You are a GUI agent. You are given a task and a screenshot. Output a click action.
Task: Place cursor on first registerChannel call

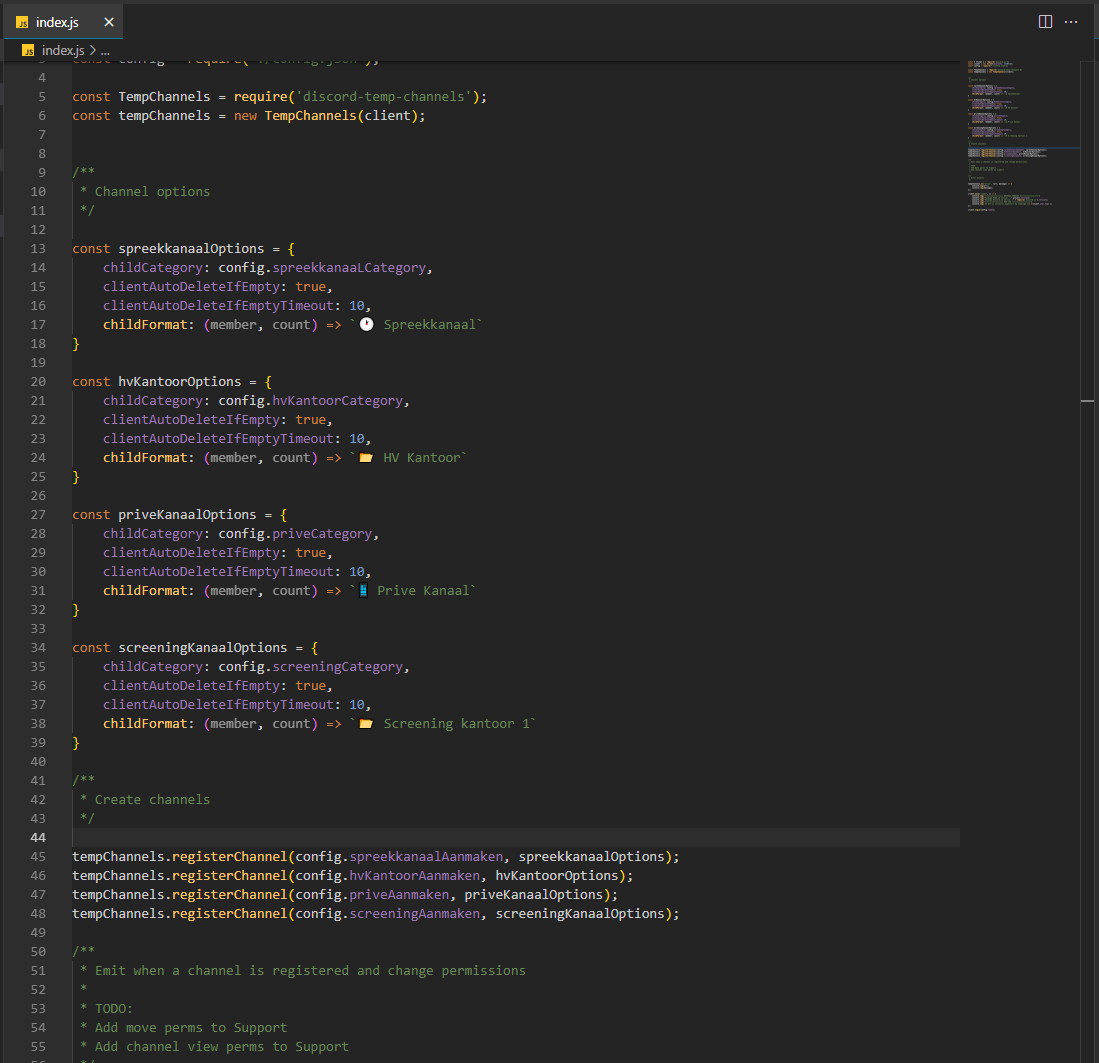coord(230,857)
